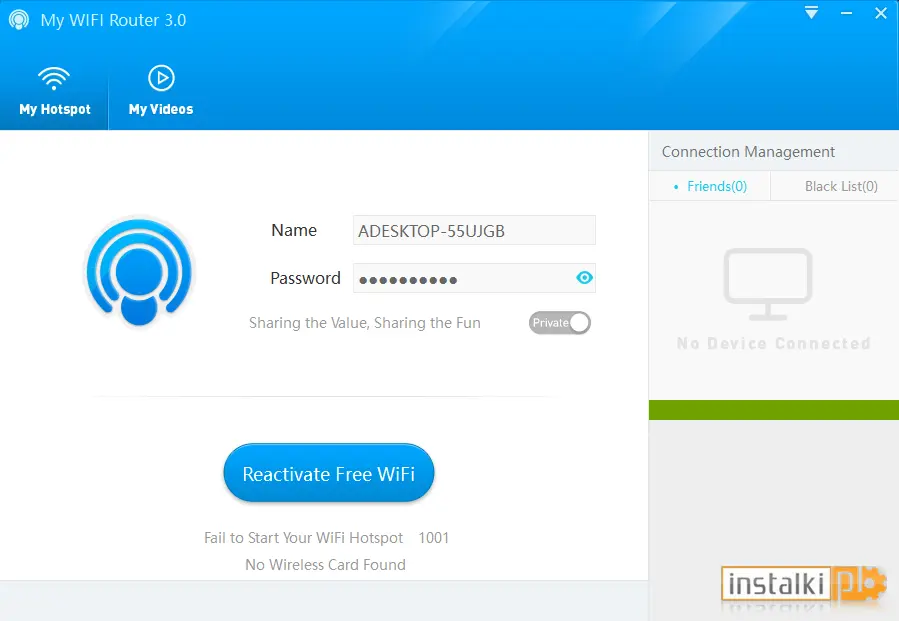Close the My WIFI Router window

coord(881,13)
